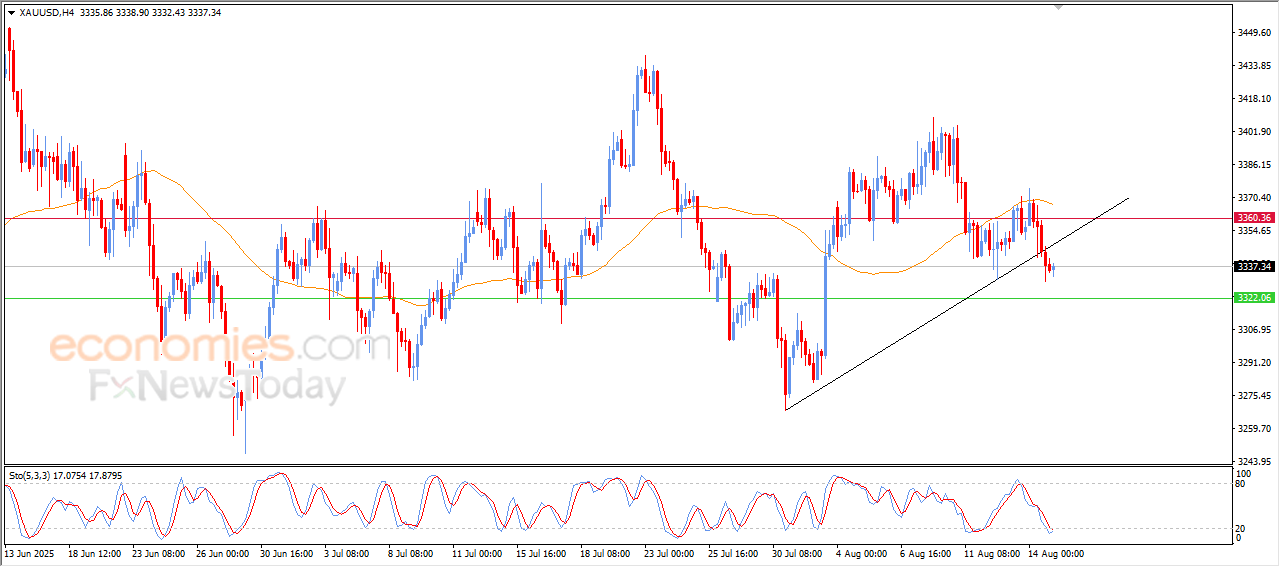Click the stochastic value 17.8795
Image resolution: width=1280 pixels, height=567 pixels.
point(107,475)
